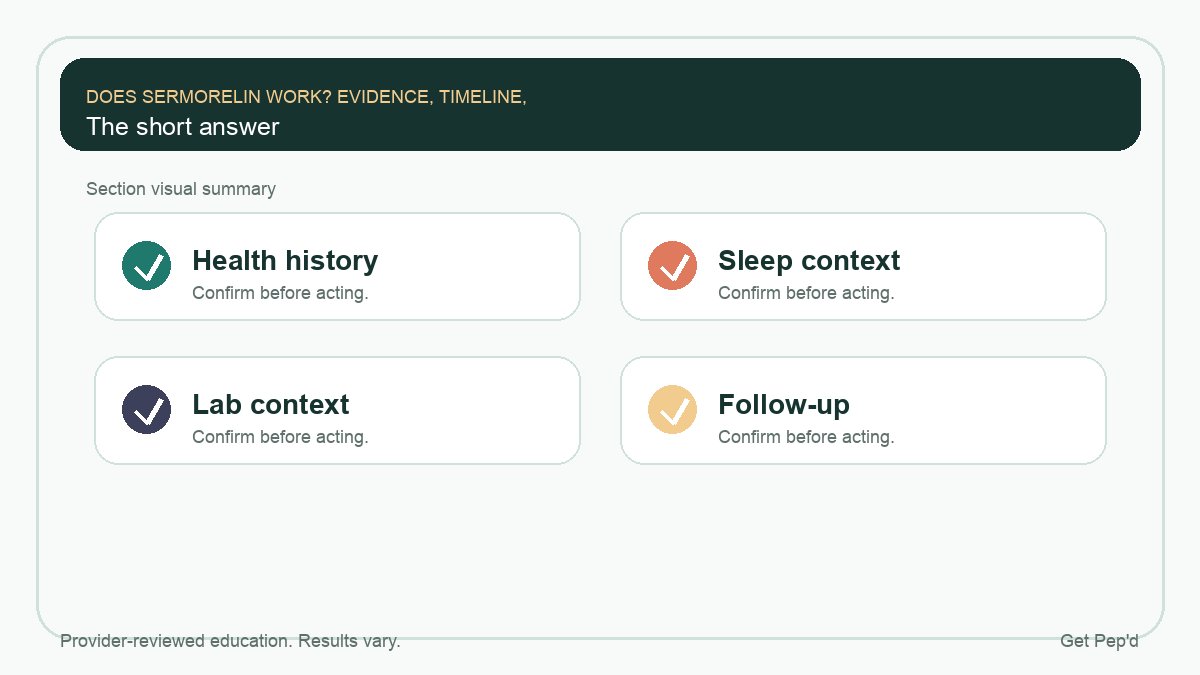Select the Health history card title
This screenshot has height=675, width=1200.
pyautogui.click(x=285, y=261)
